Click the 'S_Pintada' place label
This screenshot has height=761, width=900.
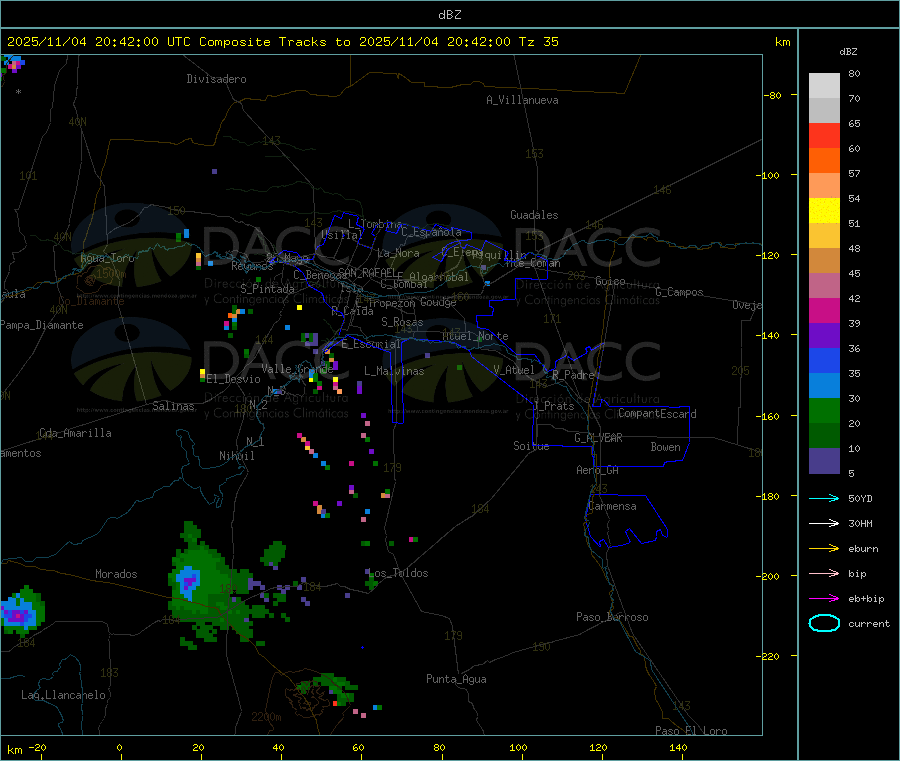pyautogui.click(x=267, y=289)
